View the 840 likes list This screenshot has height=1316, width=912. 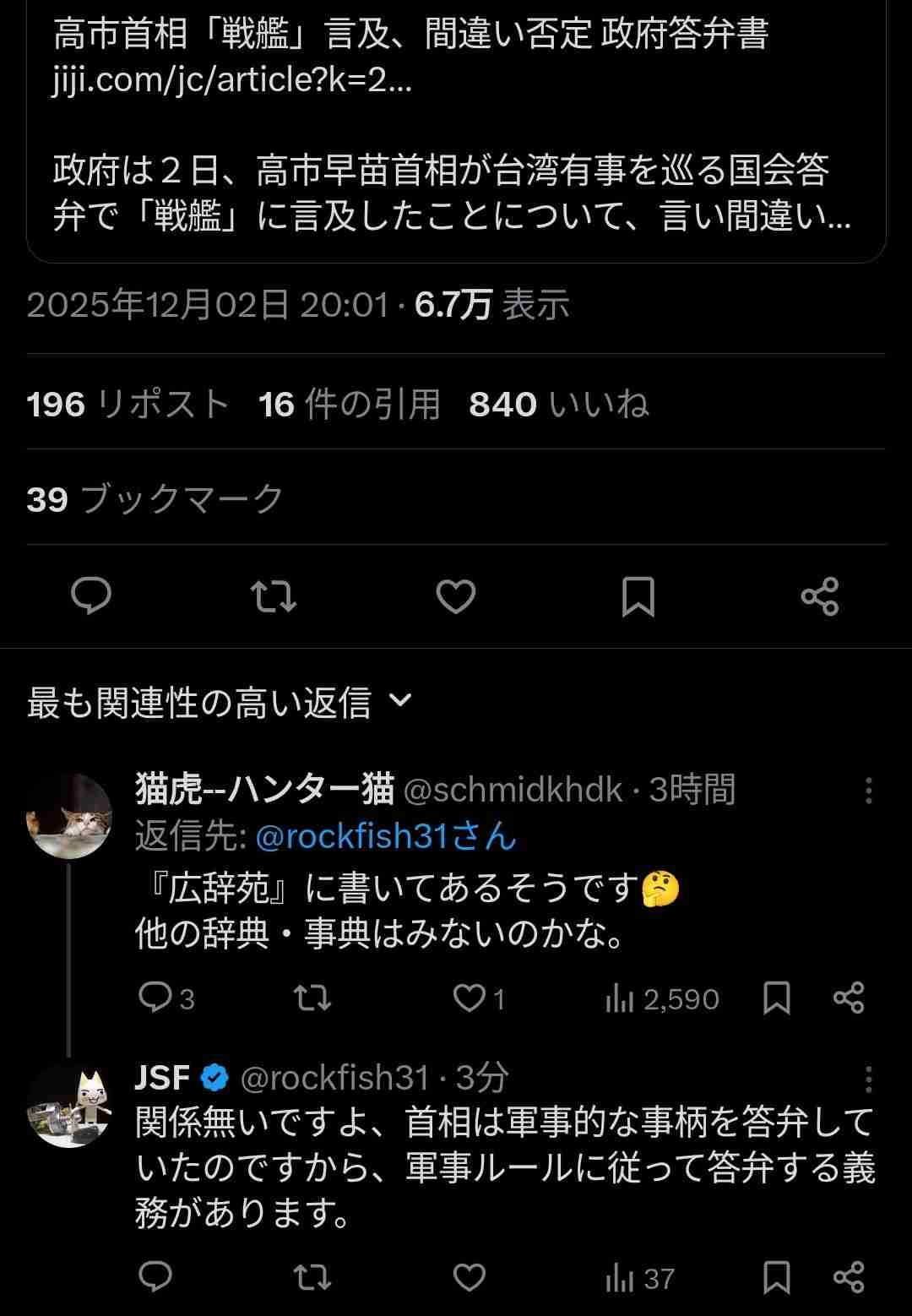point(559,404)
